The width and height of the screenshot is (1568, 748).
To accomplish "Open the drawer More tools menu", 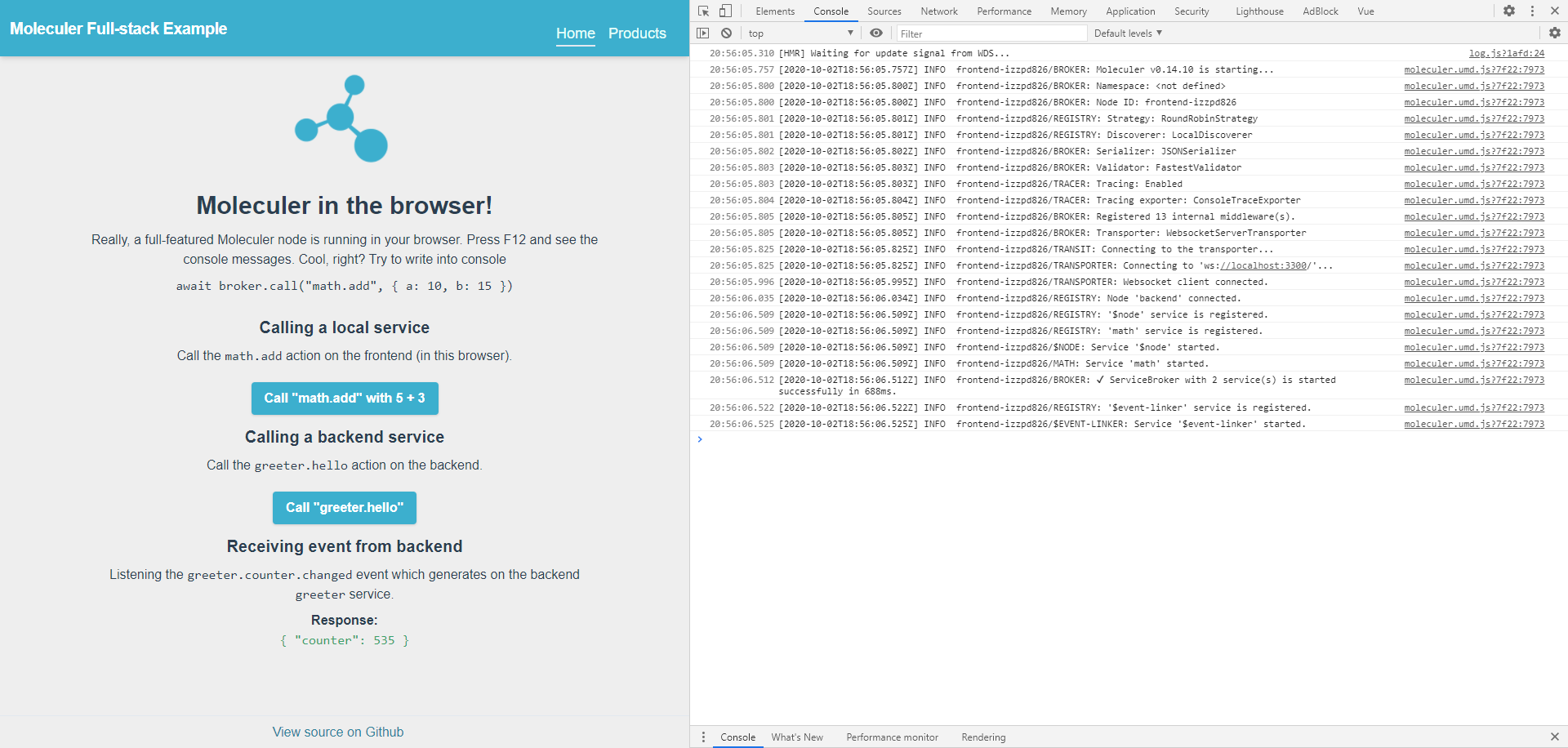I will pyautogui.click(x=702, y=737).
